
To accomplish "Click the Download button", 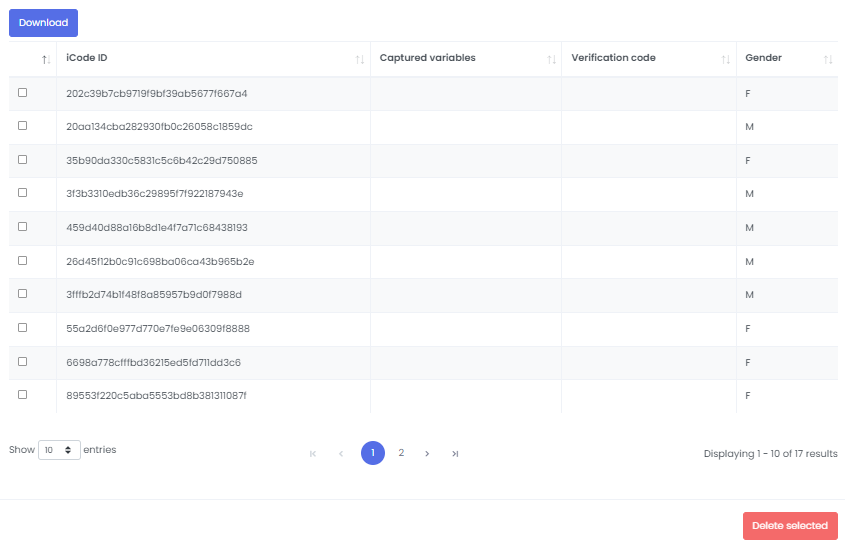I will [x=43, y=23].
